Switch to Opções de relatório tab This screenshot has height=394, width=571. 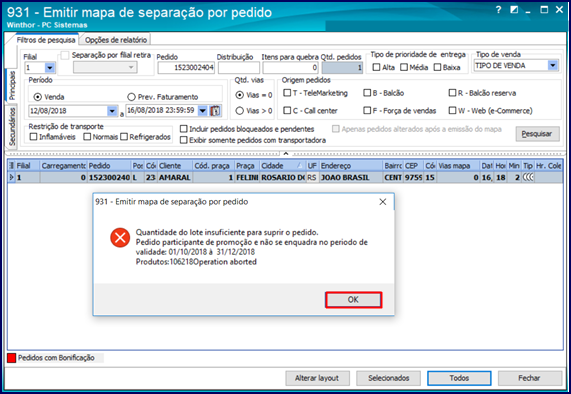tap(116, 40)
